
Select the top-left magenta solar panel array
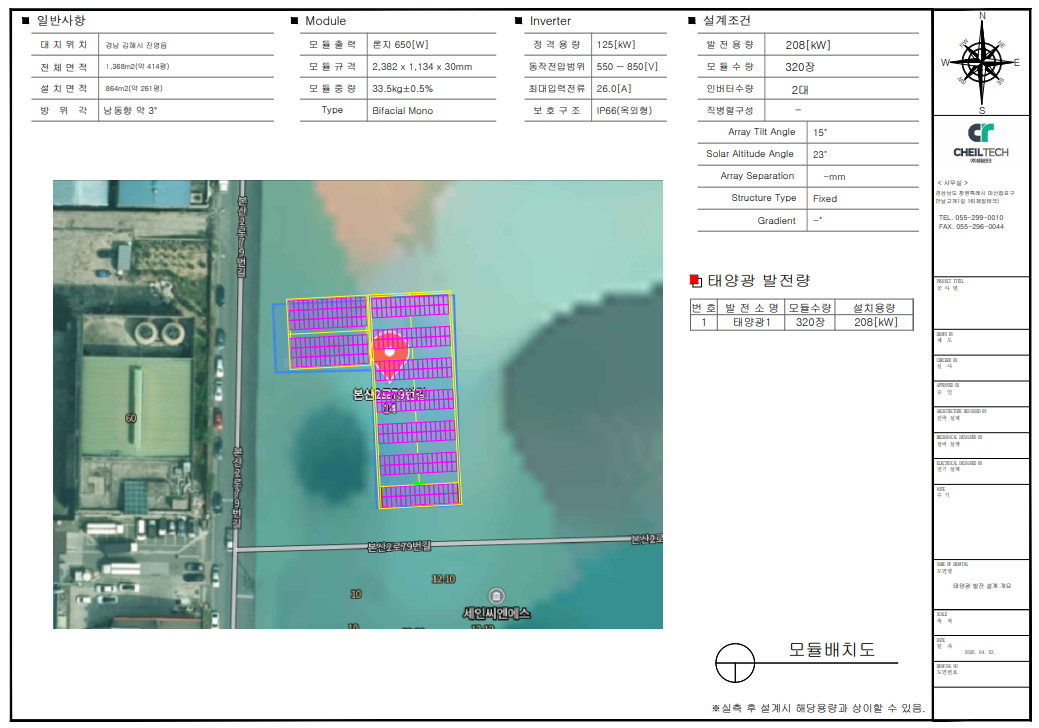(327, 314)
